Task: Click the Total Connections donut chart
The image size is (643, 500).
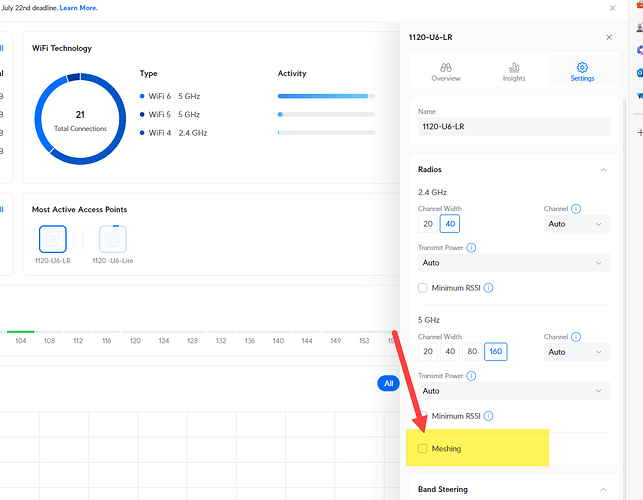Action: point(80,119)
